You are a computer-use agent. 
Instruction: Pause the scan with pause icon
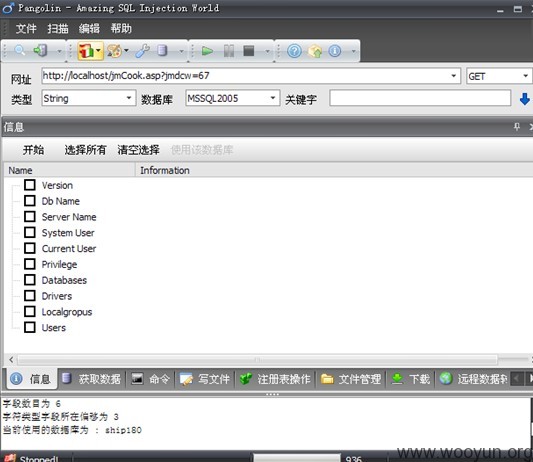(229, 51)
